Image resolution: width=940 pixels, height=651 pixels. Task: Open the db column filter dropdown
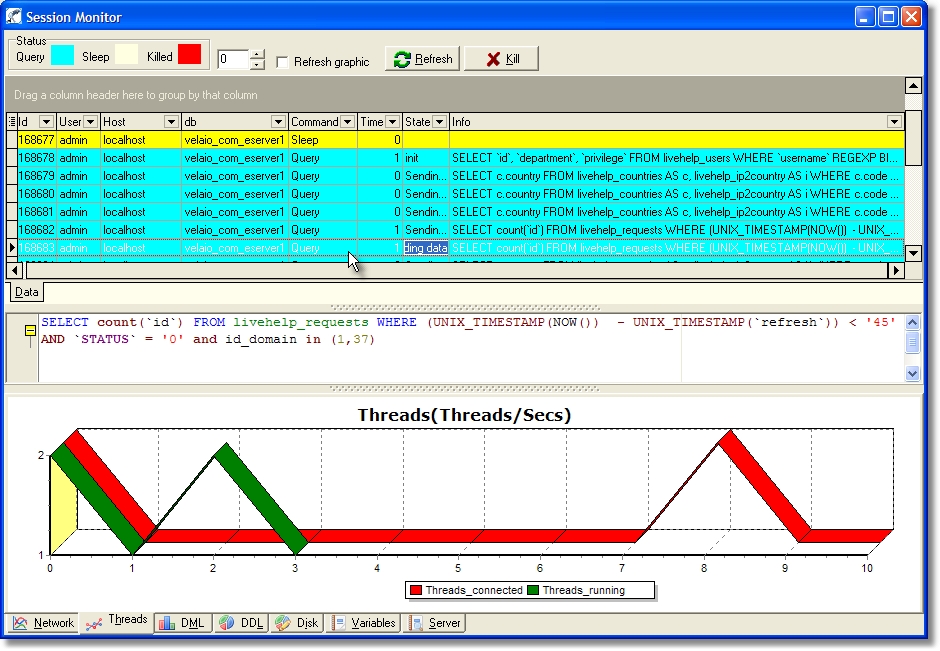coord(278,122)
